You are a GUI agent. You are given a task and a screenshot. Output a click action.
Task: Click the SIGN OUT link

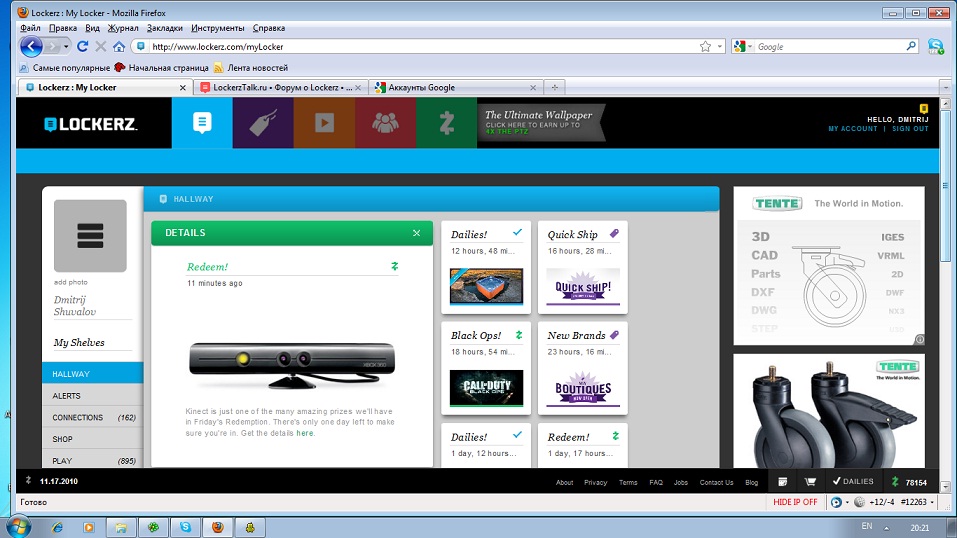coord(910,129)
